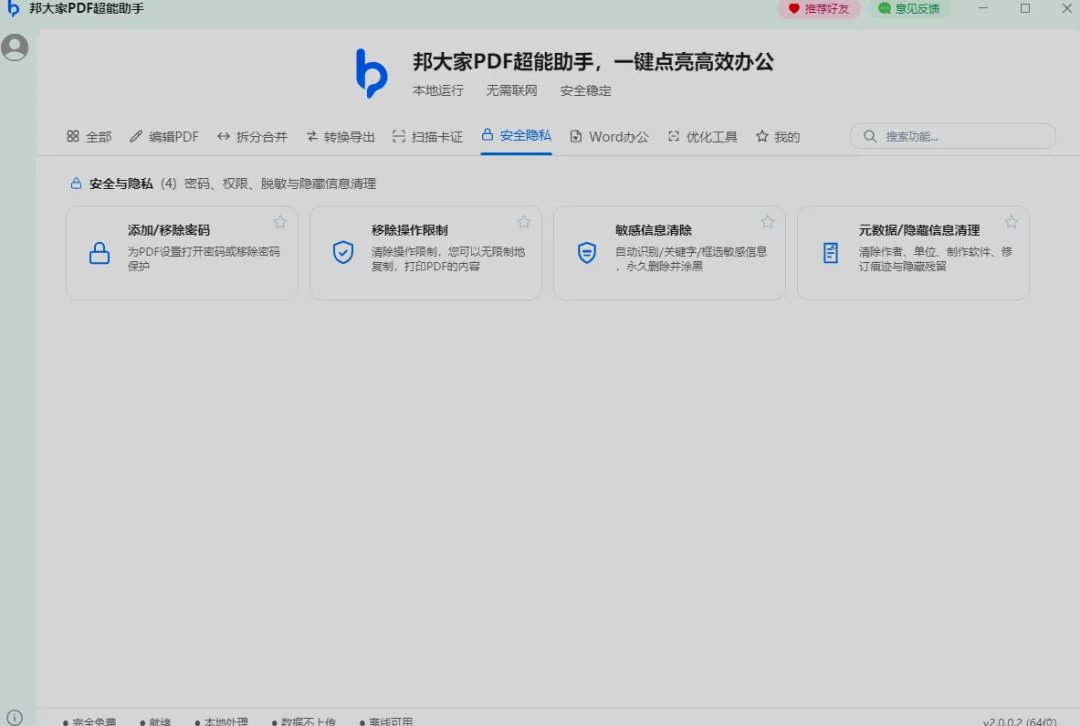Click the 完全免费 status bar entry
1080x726 pixels.
pyautogui.click(x=90, y=721)
